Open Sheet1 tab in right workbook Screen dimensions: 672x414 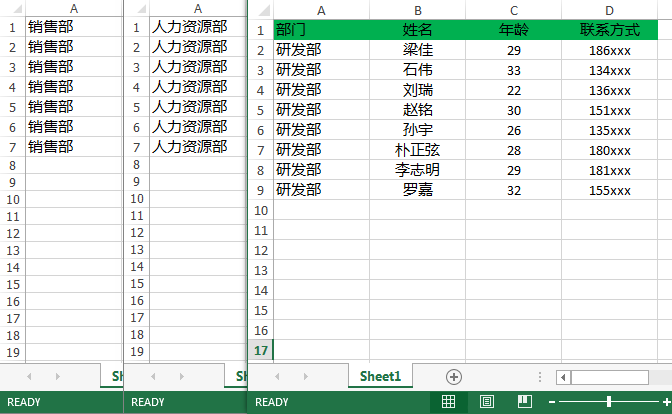point(380,376)
